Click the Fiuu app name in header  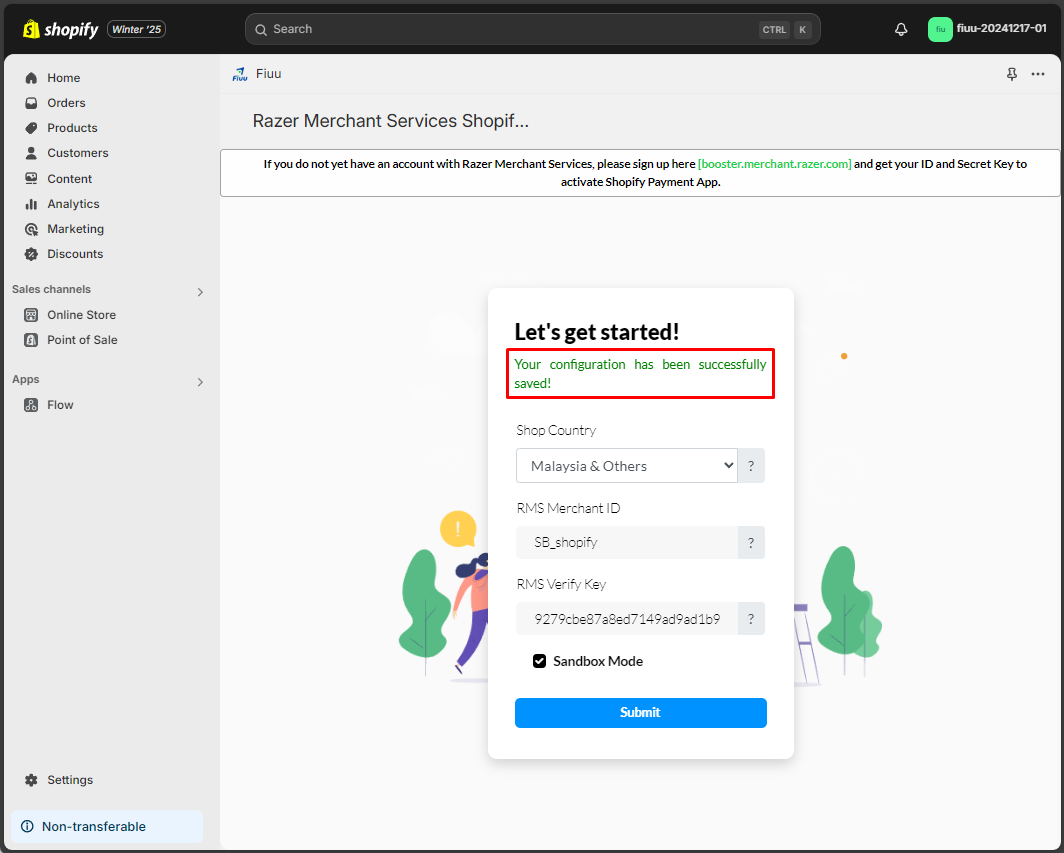point(269,74)
